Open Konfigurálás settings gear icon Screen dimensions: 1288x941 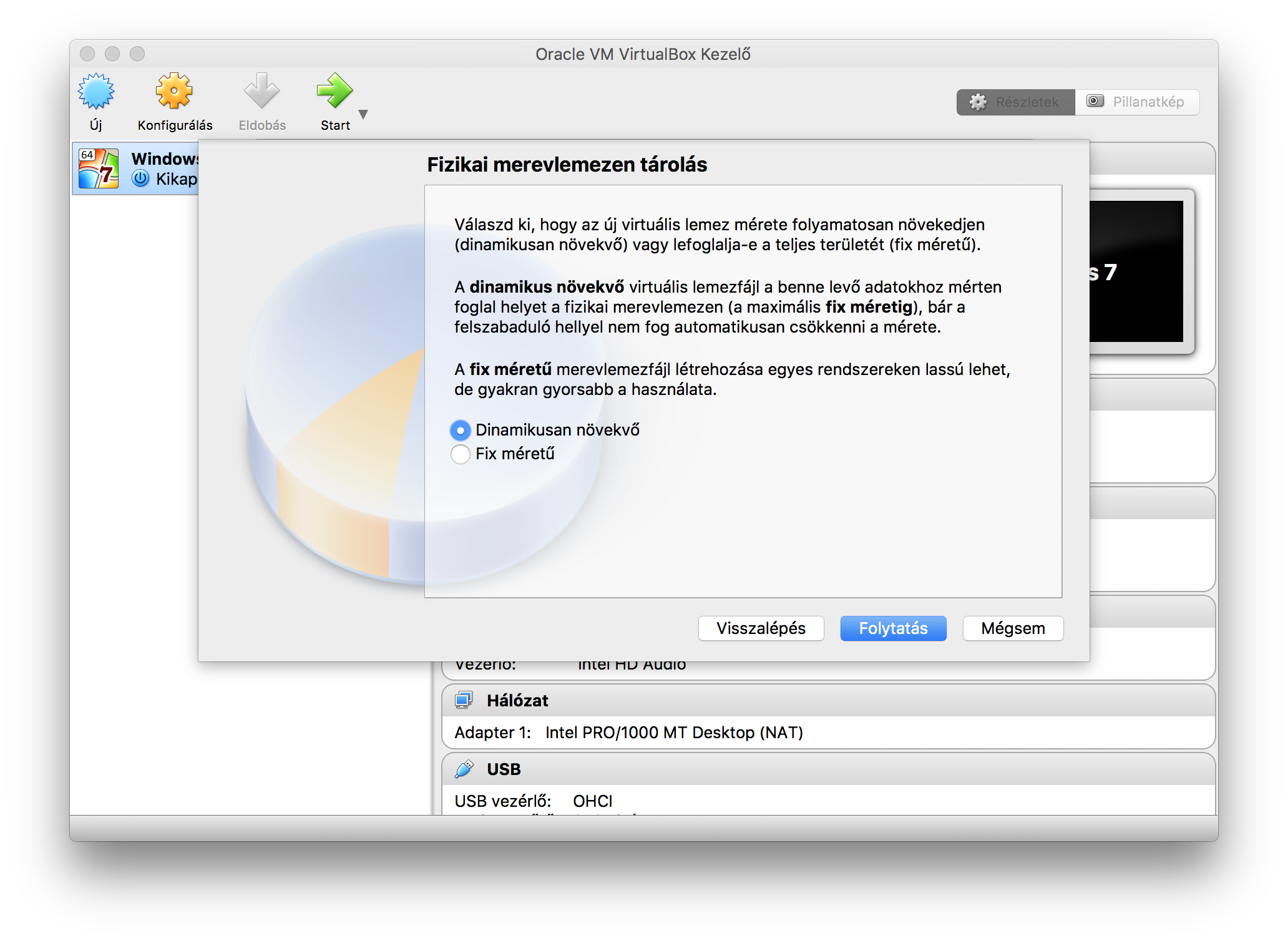[x=174, y=91]
